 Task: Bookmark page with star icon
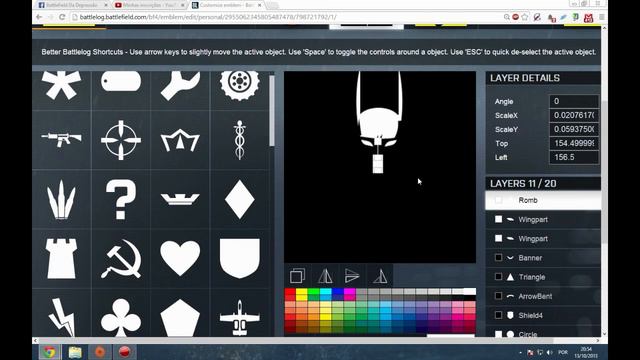tap(525, 17)
